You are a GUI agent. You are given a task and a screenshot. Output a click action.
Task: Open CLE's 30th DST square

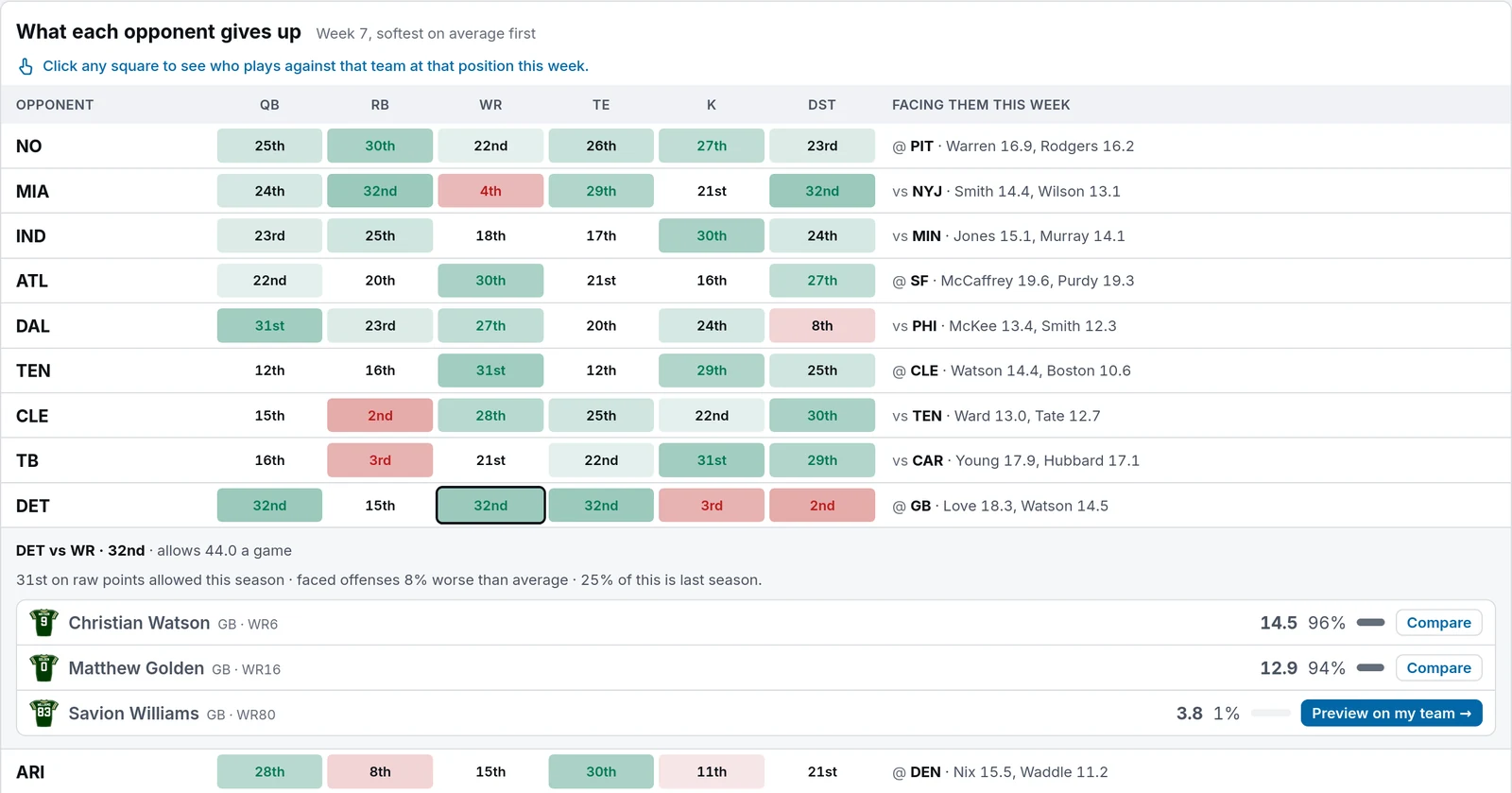click(x=822, y=416)
